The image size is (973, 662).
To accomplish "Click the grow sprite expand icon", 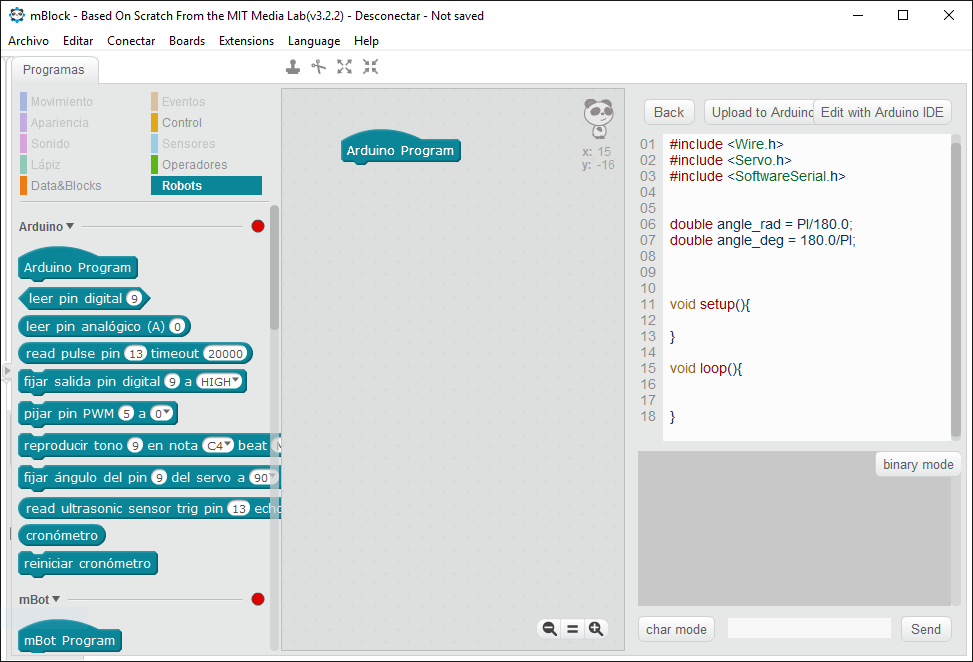I will pyautogui.click(x=345, y=67).
